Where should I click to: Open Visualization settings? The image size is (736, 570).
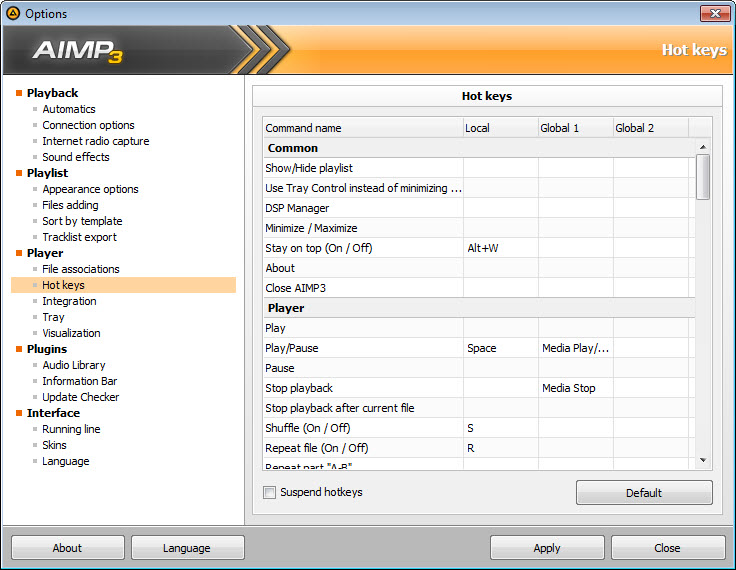coord(71,333)
